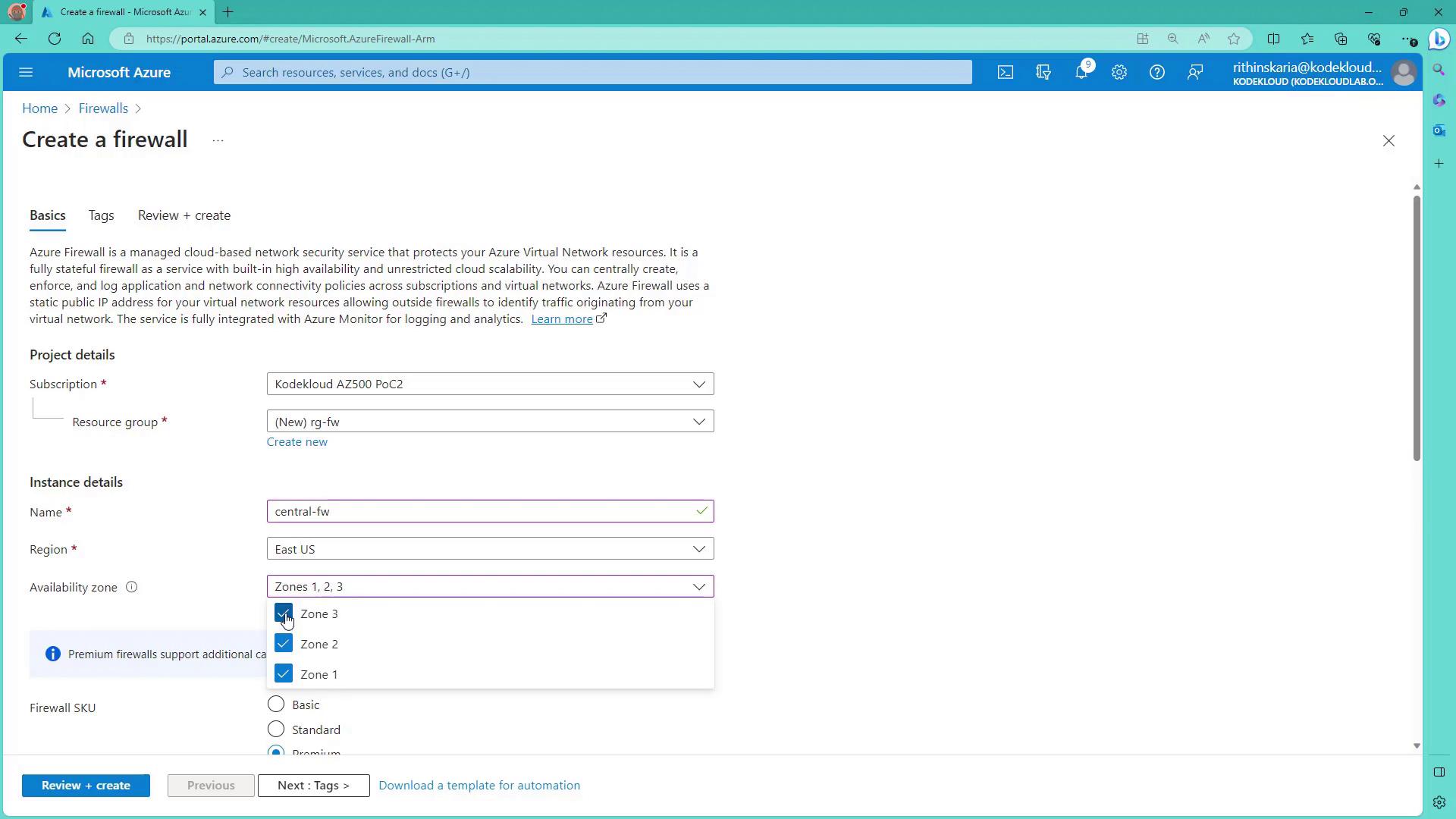The image size is (1456, 819).
Task: Uncheck the Zone 2 checkbox
Action: tap(284, 644)
